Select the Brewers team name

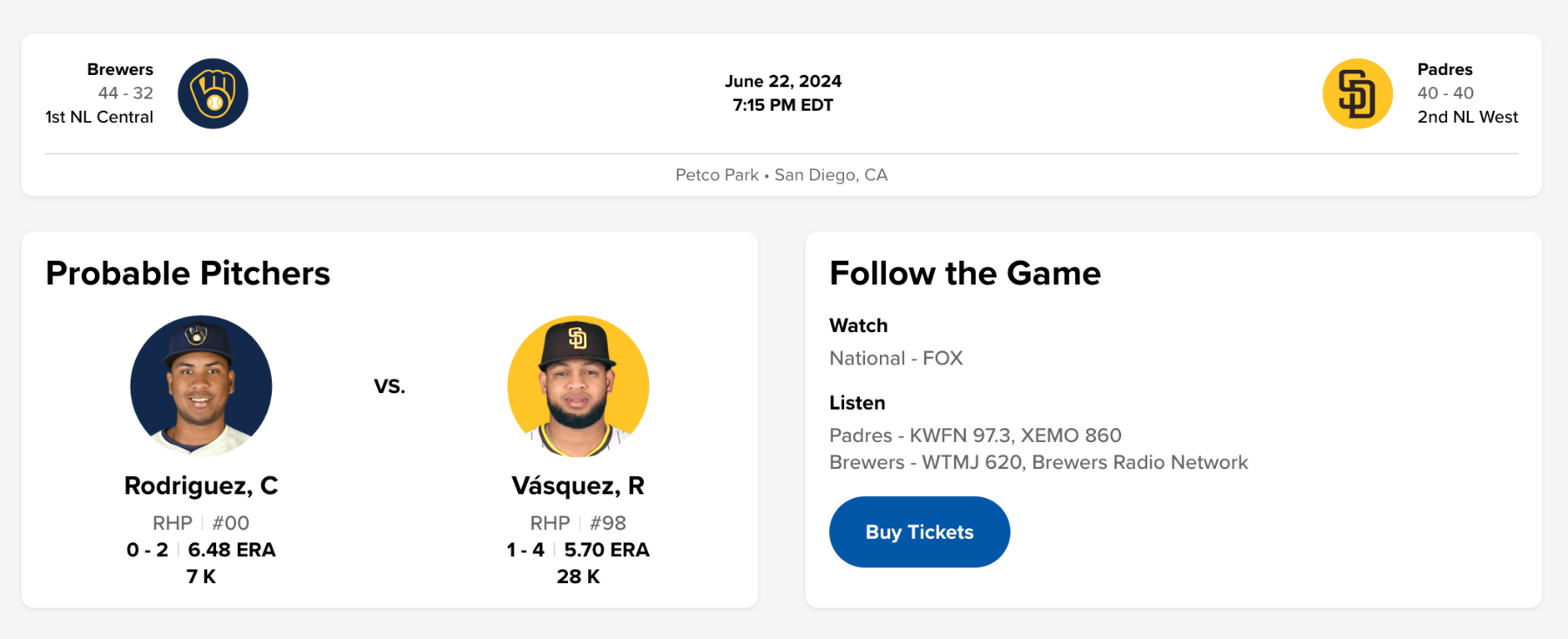tap(120, 70)
